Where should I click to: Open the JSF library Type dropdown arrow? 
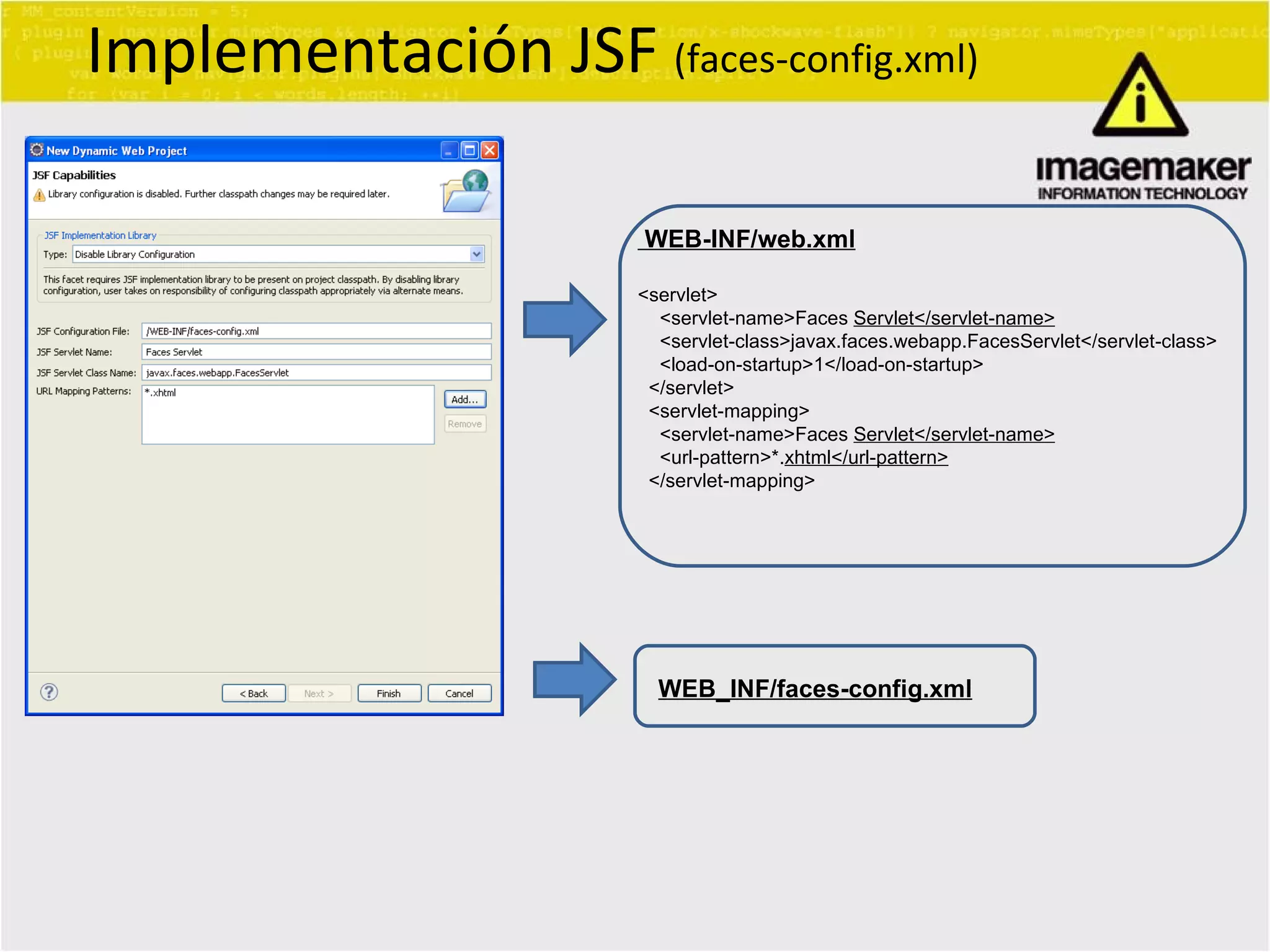tap(476, 254)
